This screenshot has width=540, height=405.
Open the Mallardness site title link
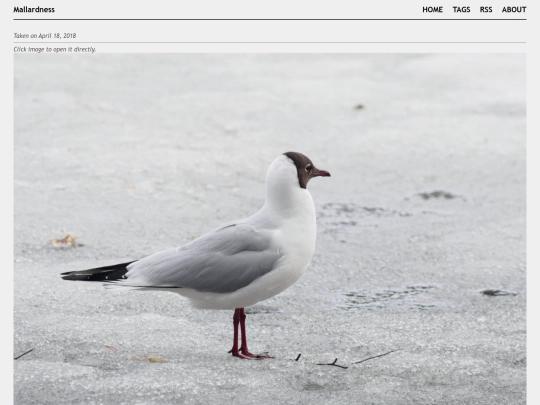click(x=34, y=10)
